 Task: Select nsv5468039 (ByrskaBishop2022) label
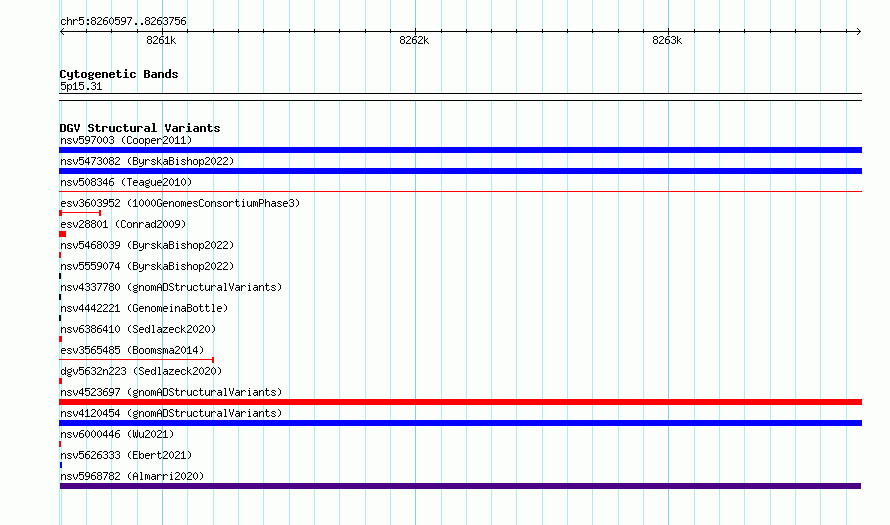pos(147,245)
